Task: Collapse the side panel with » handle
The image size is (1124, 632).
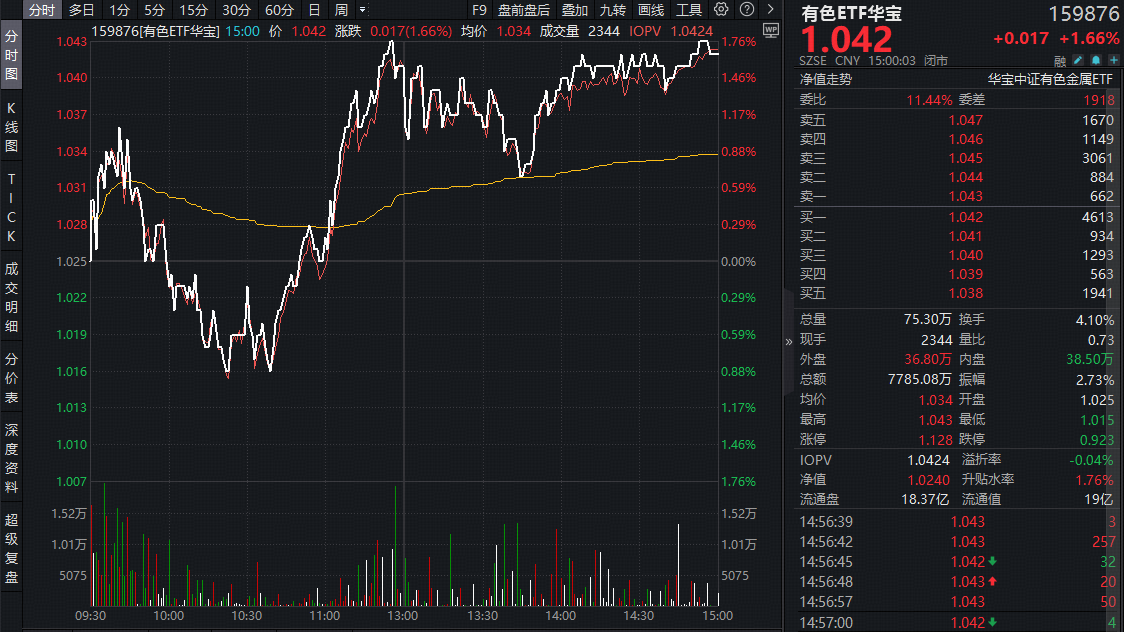Action: coord(789,341)
